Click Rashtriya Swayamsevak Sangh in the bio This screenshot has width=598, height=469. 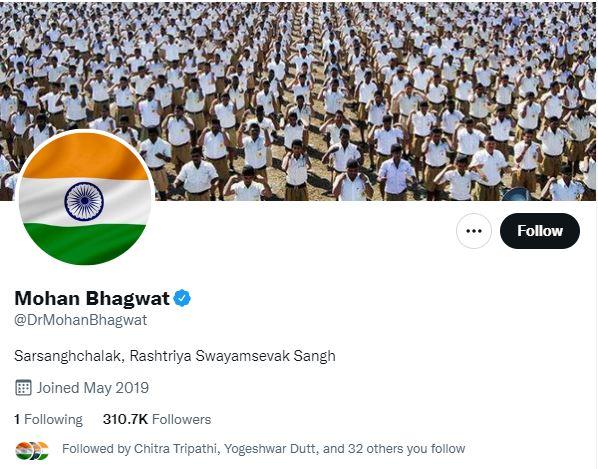coord(233,356)
